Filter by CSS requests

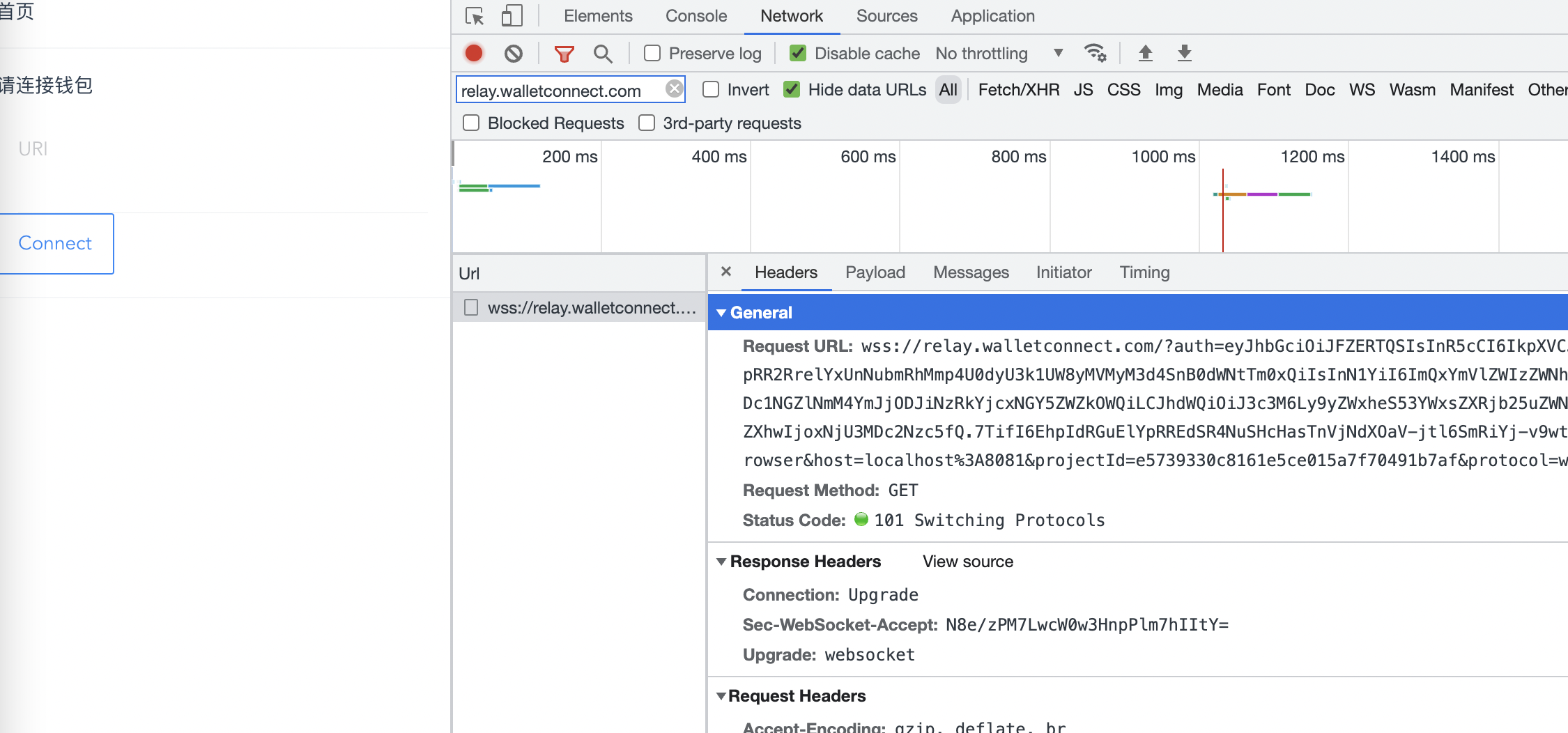point(1123,90)
